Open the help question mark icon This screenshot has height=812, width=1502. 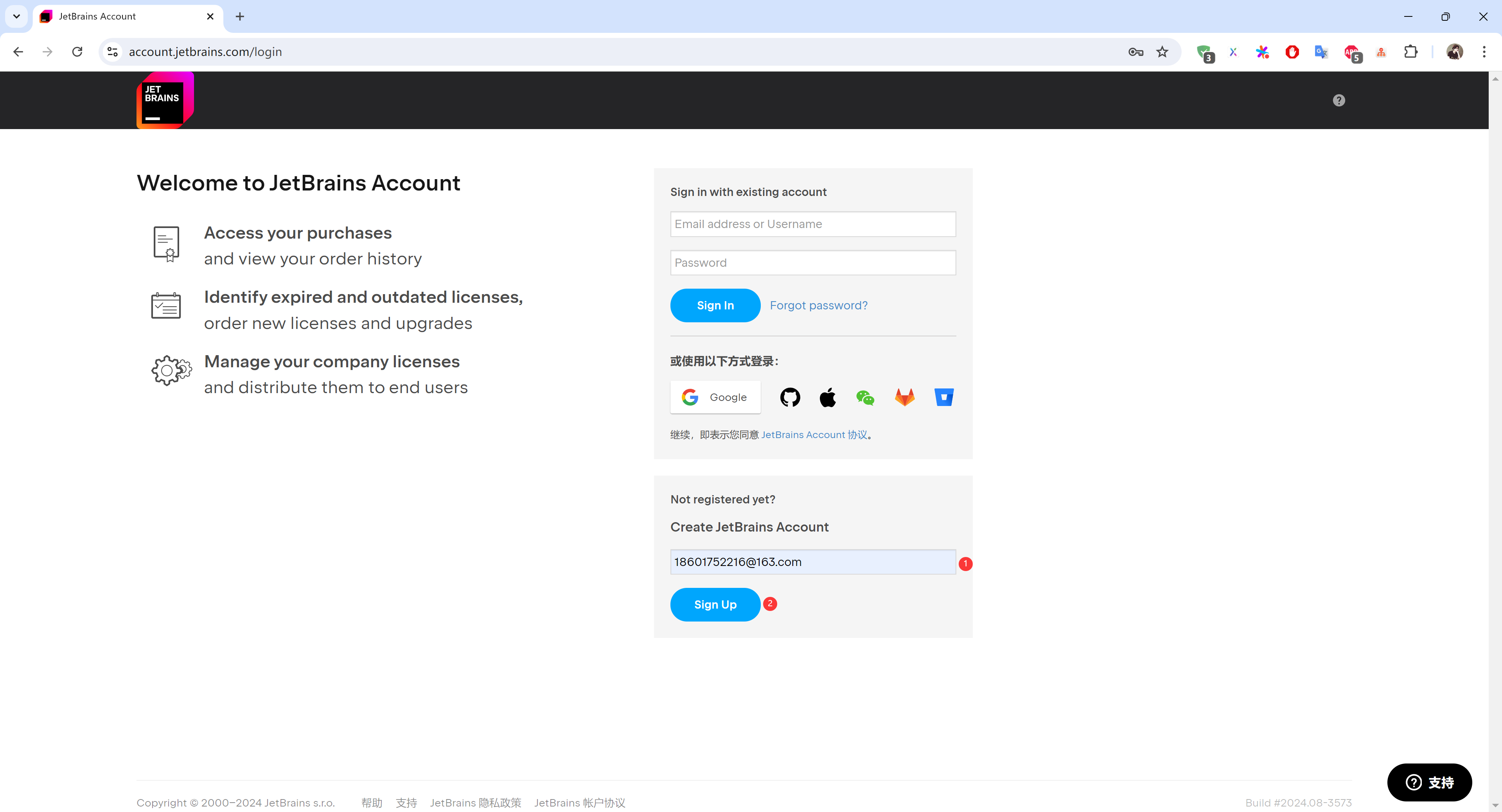(x=1339, y=100)
